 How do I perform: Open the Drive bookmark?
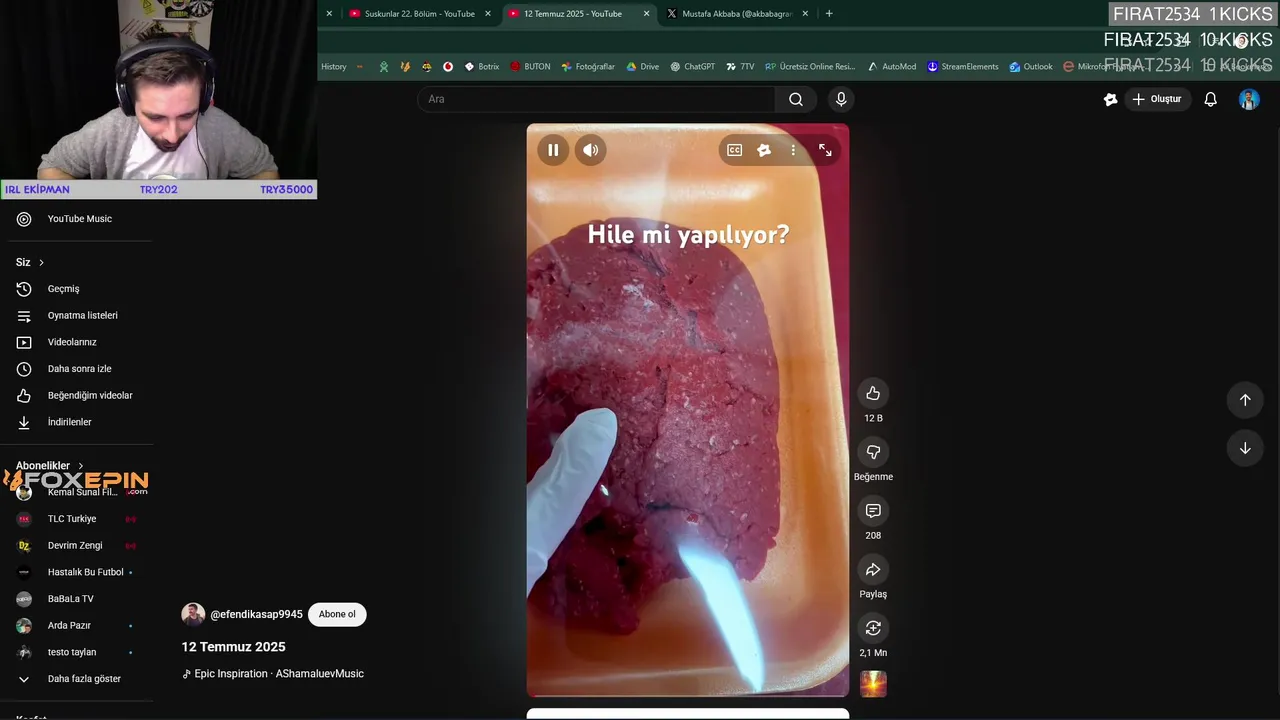tap(642, 67)
